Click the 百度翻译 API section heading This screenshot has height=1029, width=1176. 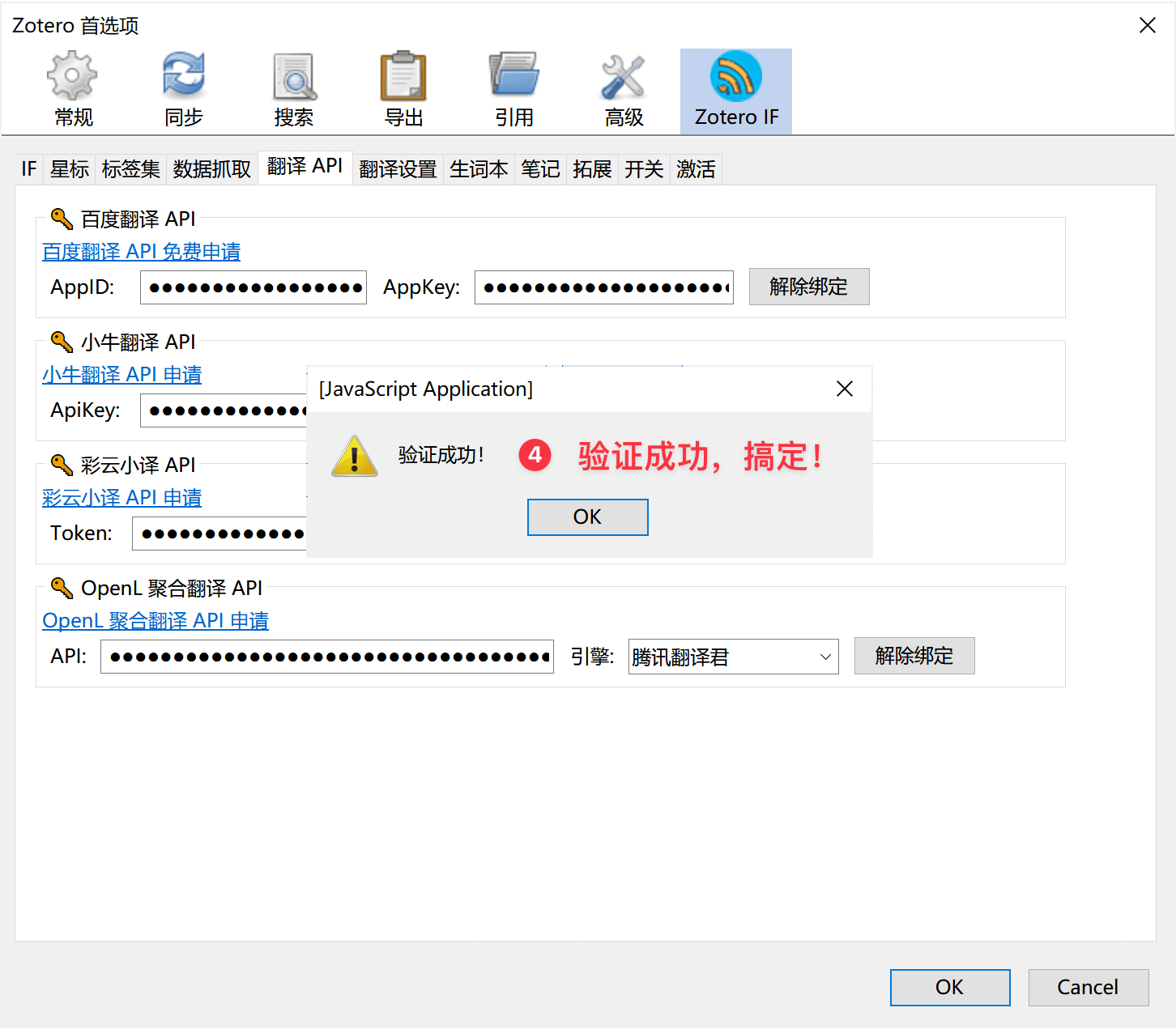138,219
